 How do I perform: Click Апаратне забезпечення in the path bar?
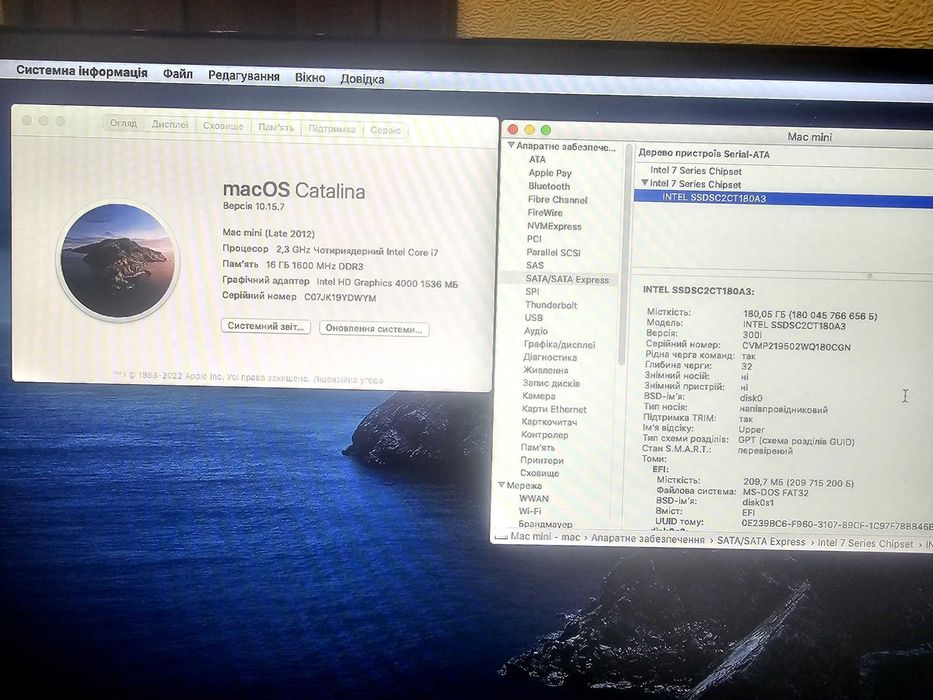(x=647, y=539)
